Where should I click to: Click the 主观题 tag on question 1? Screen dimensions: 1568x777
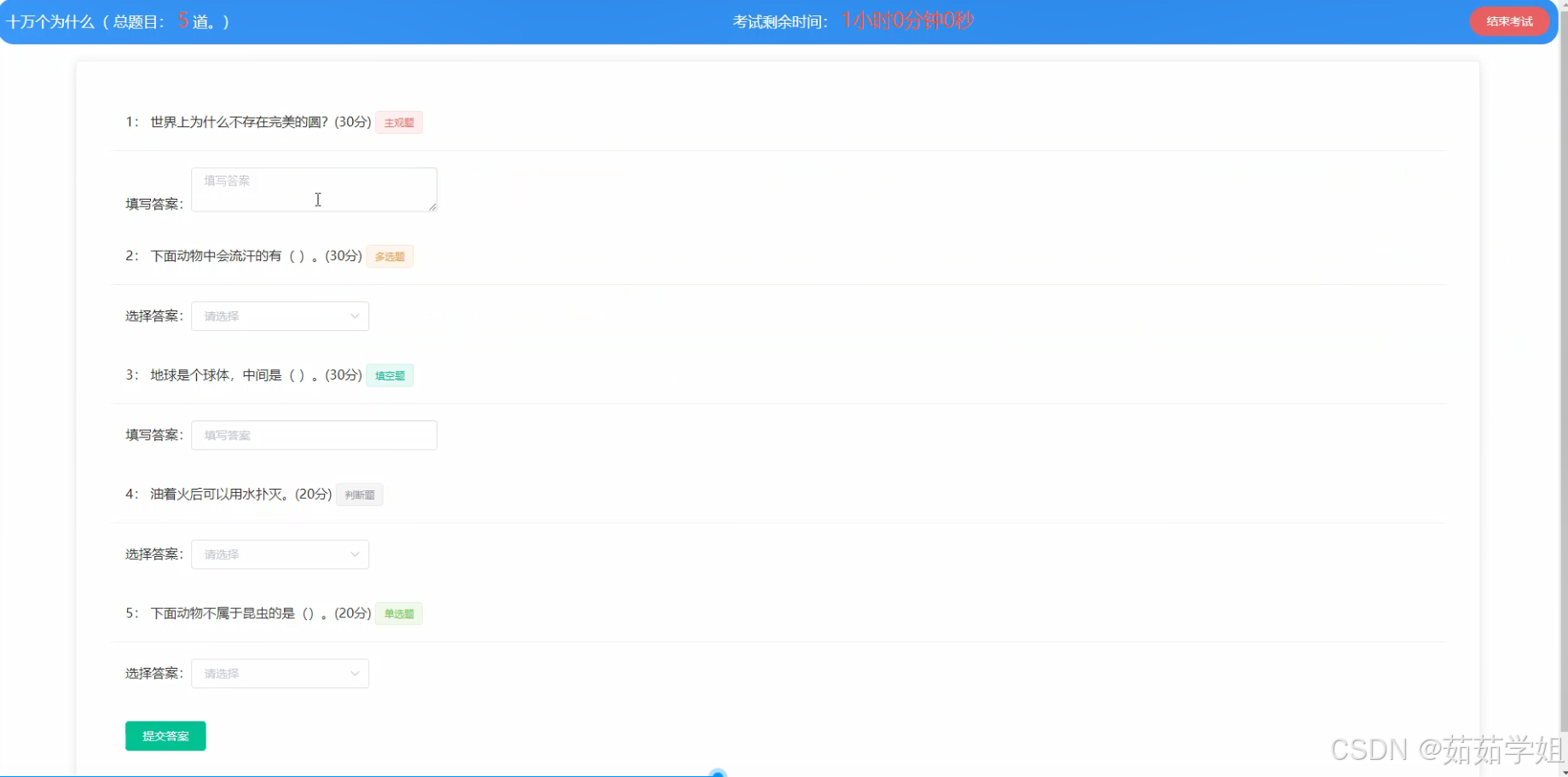(x=399, y=123)
